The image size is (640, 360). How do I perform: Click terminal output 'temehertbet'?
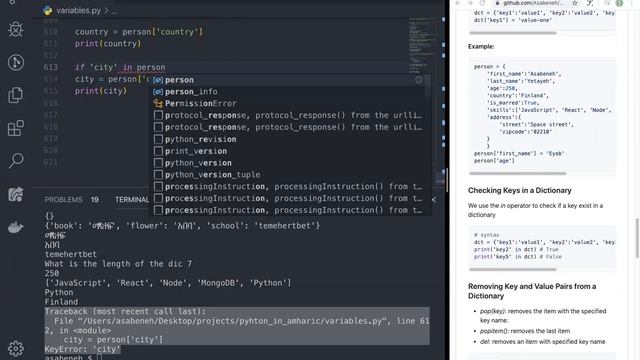[x=71, y=254]
